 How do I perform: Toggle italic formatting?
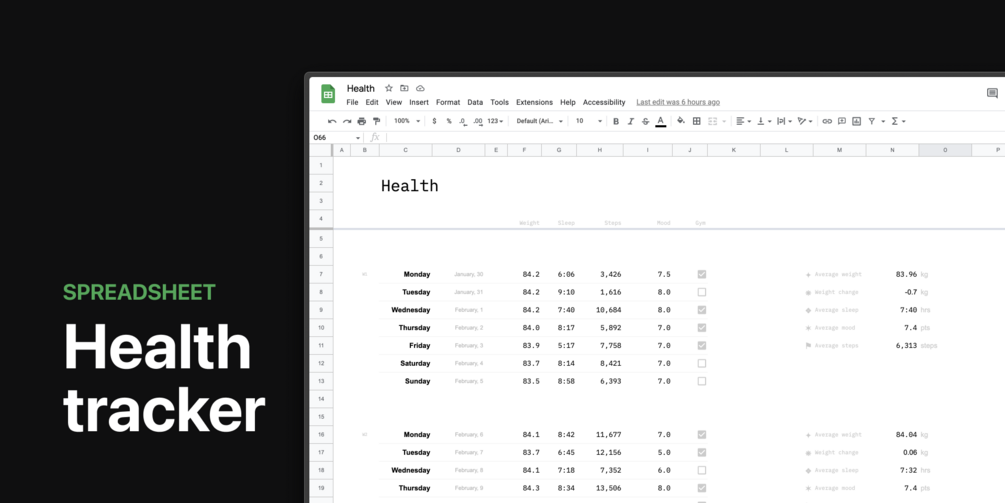pyautogui.click(x=631, y=121)
